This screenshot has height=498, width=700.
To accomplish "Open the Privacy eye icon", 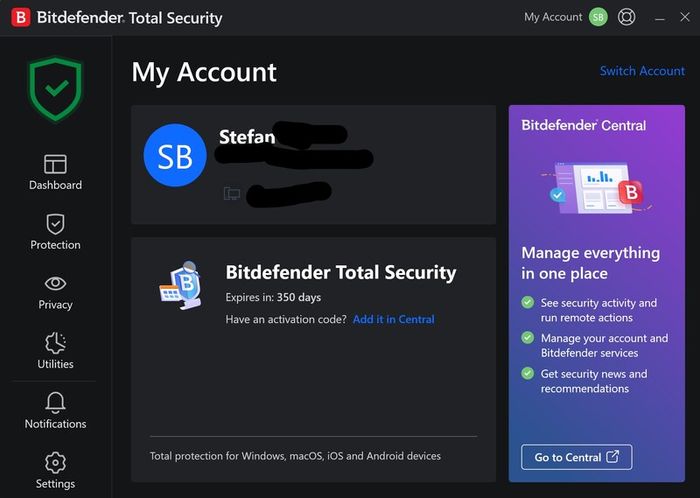I will 55,283.
